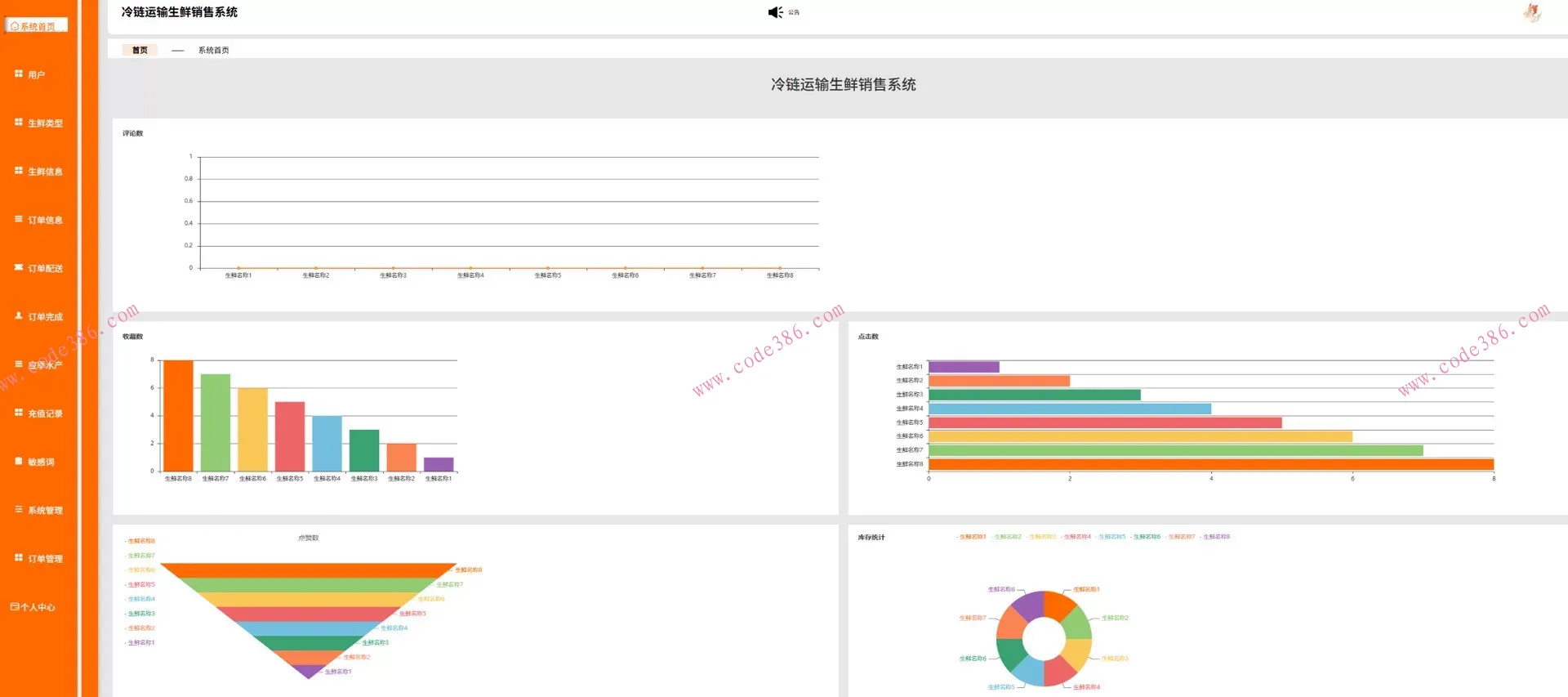Screen dimensions: 1568x697
Task: Click the 公告 announcement speaker icon
Action: (x=775, y=12)
